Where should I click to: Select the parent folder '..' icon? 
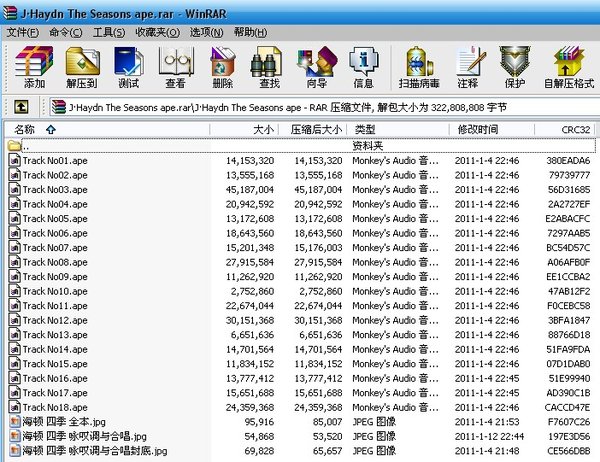click(x=14, y=146)
